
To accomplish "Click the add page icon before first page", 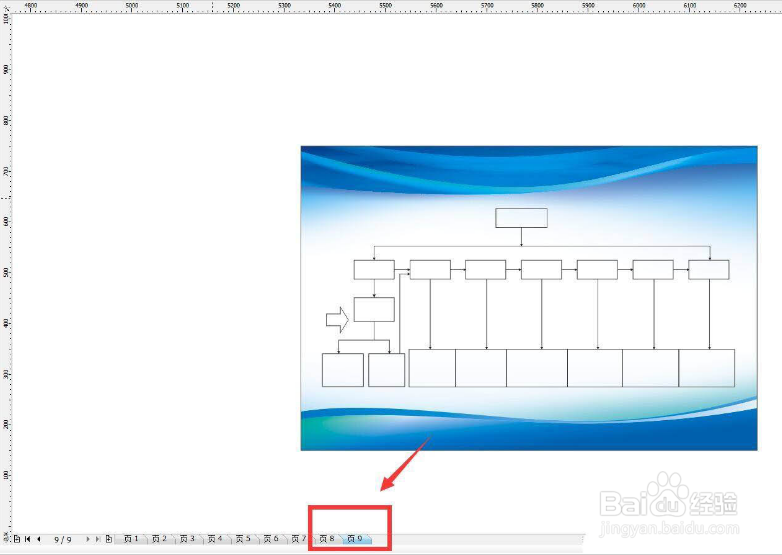I will pyautogui.click(x=17, y=539).
